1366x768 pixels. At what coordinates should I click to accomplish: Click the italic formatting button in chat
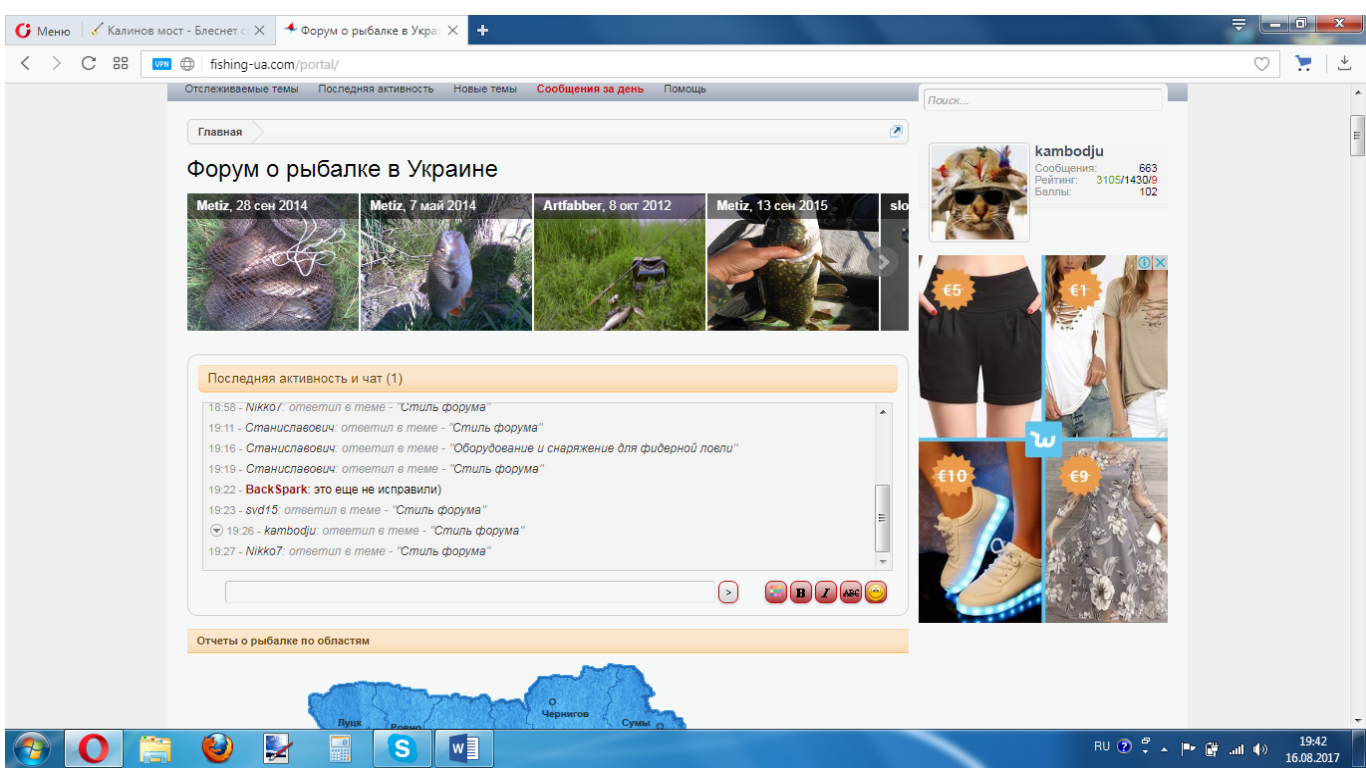(825, 593)
